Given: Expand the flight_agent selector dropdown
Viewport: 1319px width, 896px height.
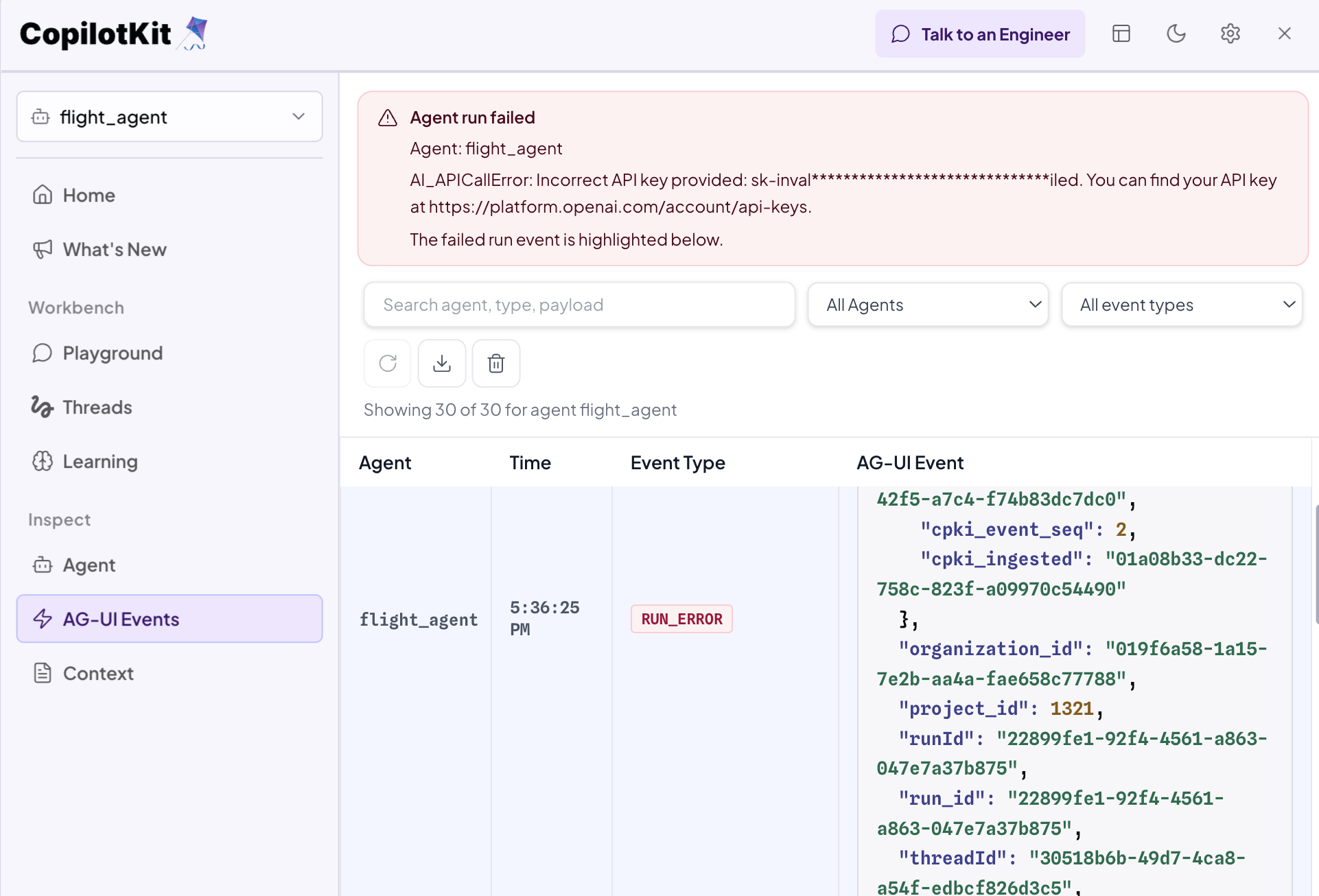Looking at the screenshot, I should 170,117.
